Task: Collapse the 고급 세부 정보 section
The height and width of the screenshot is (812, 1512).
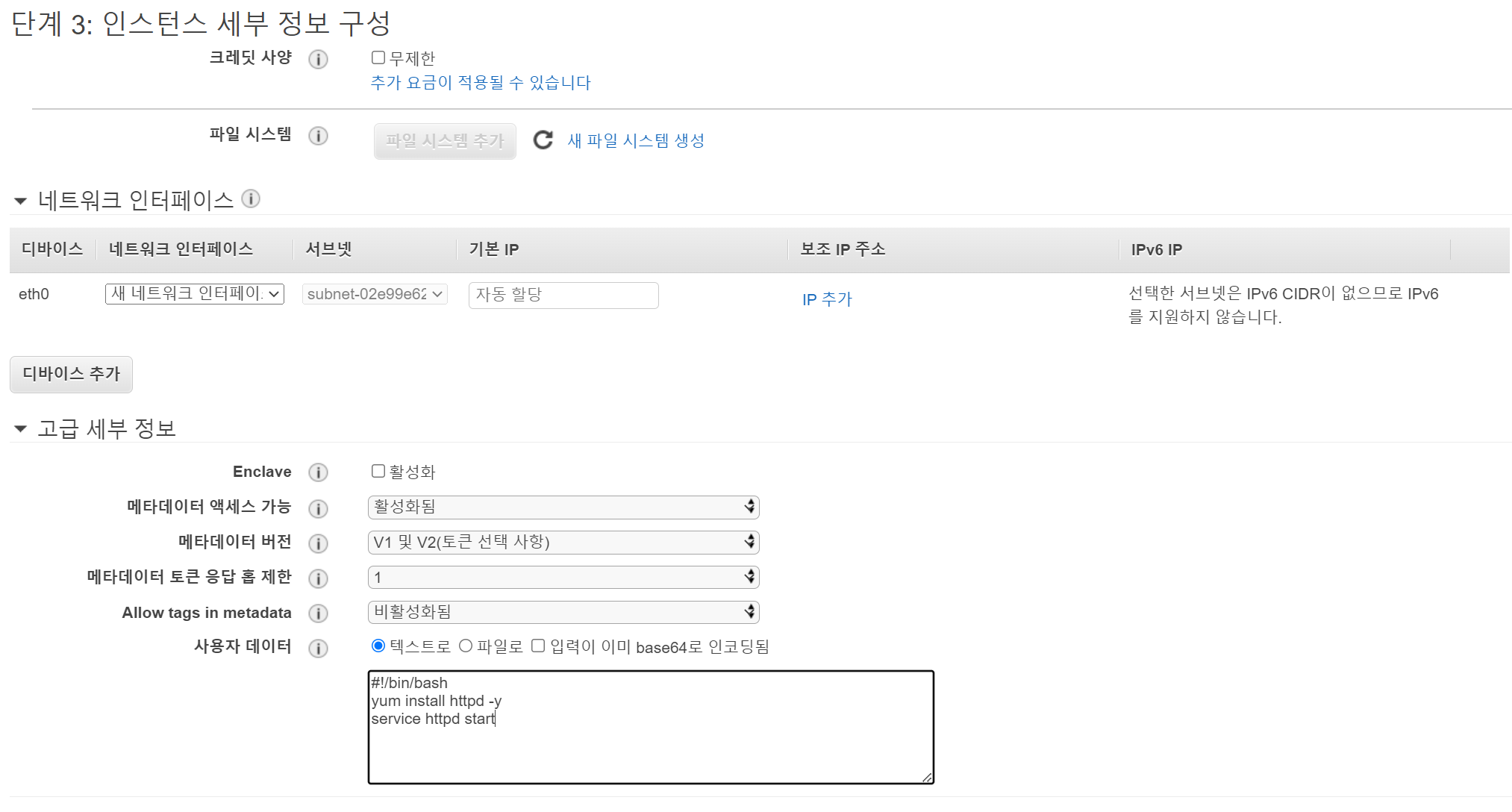Action: pos(21,429)
